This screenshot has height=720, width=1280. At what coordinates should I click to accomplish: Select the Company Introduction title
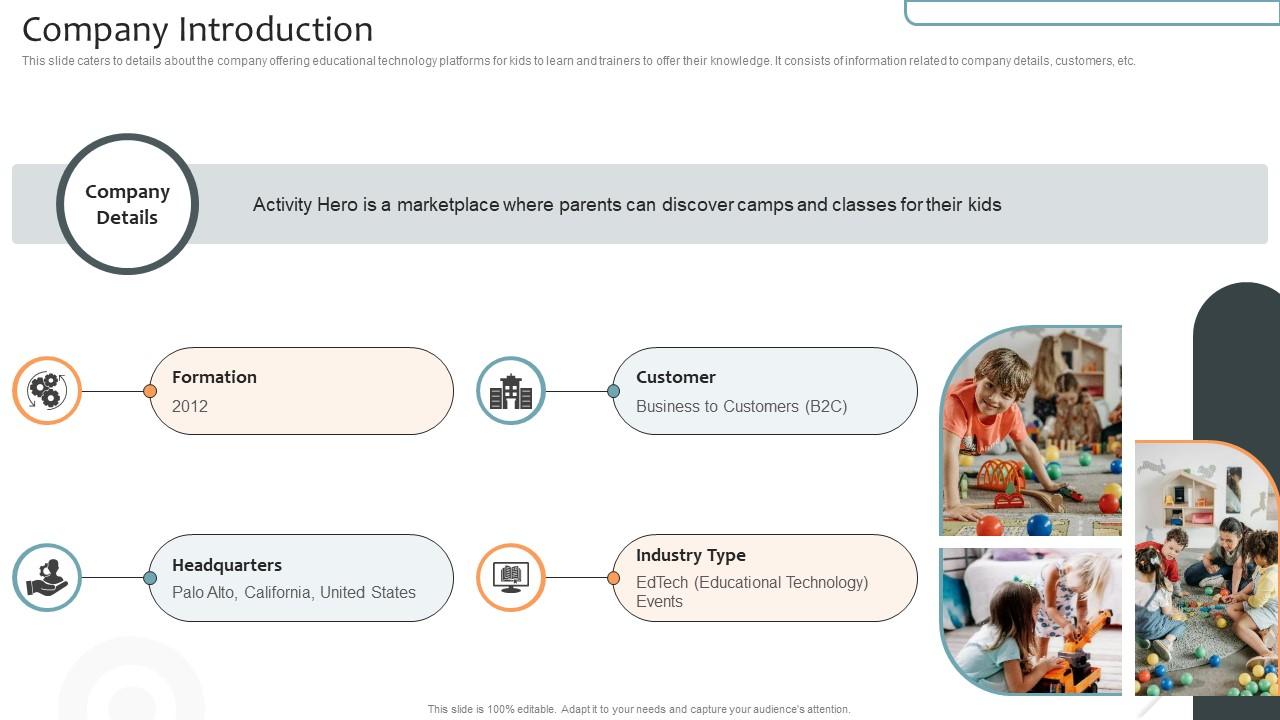coord(198,29)
